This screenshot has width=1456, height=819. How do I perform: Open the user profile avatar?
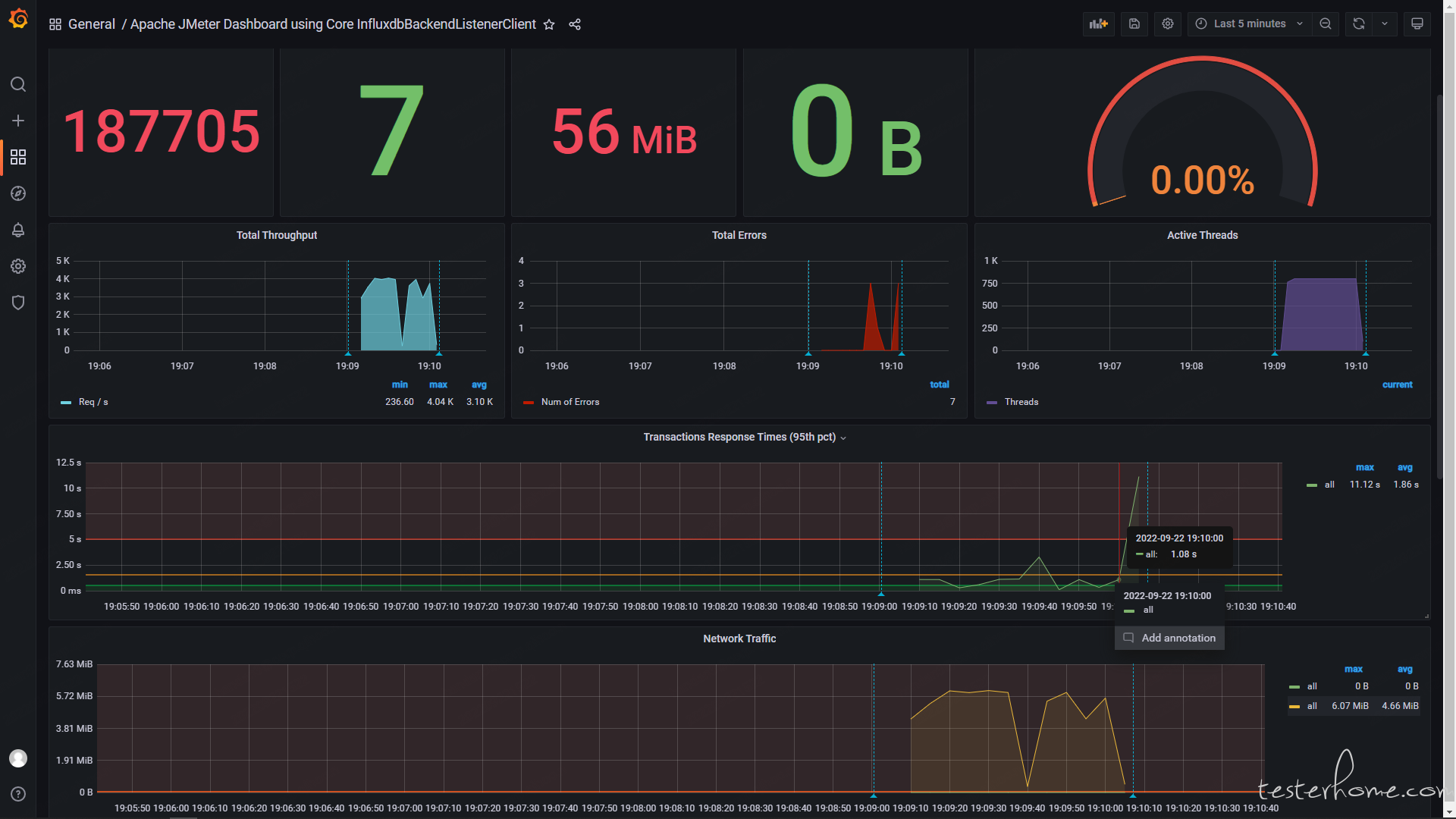tap(18, 758)
